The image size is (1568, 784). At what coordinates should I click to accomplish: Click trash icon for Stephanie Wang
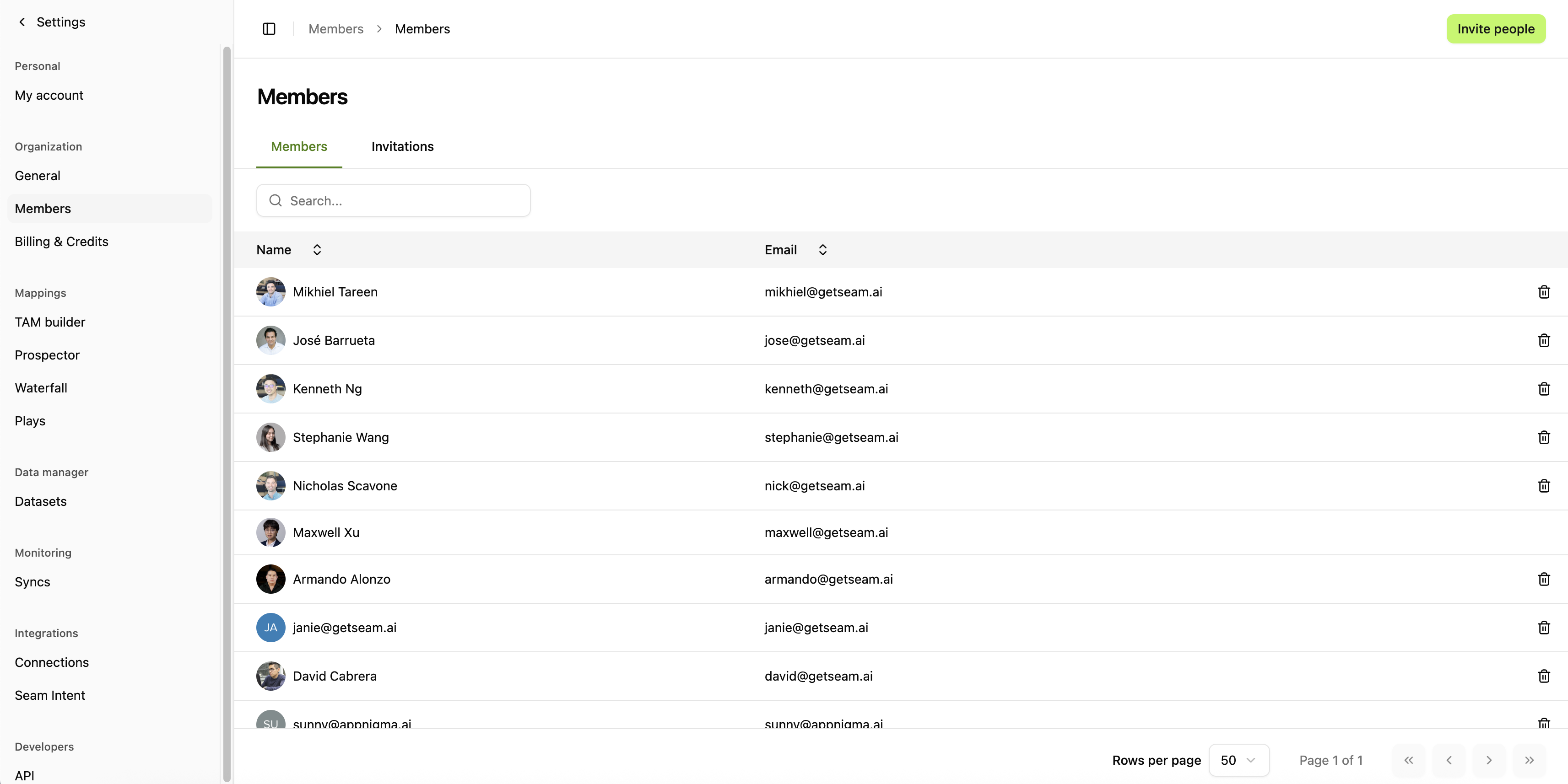(1544, 437)
